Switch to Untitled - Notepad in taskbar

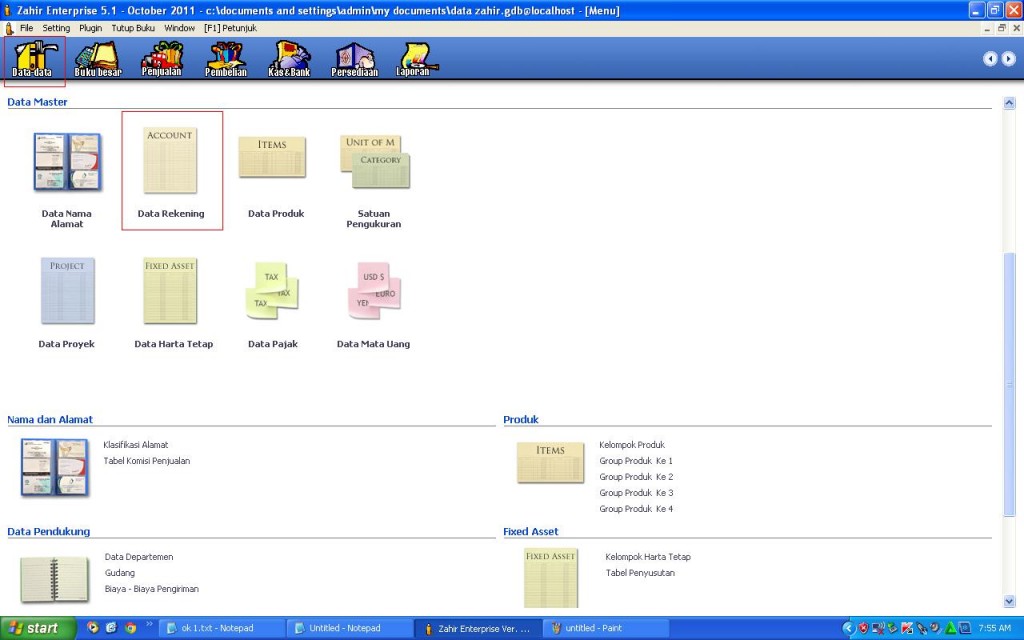point(348,628)
